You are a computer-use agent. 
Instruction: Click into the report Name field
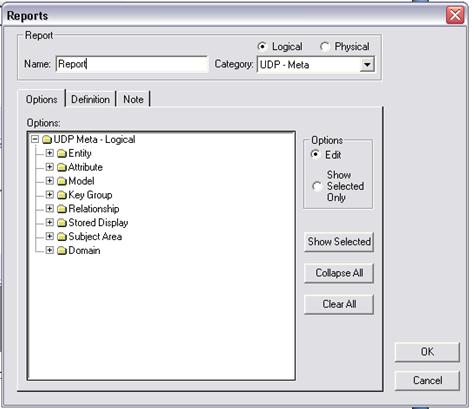click(132, 64)
